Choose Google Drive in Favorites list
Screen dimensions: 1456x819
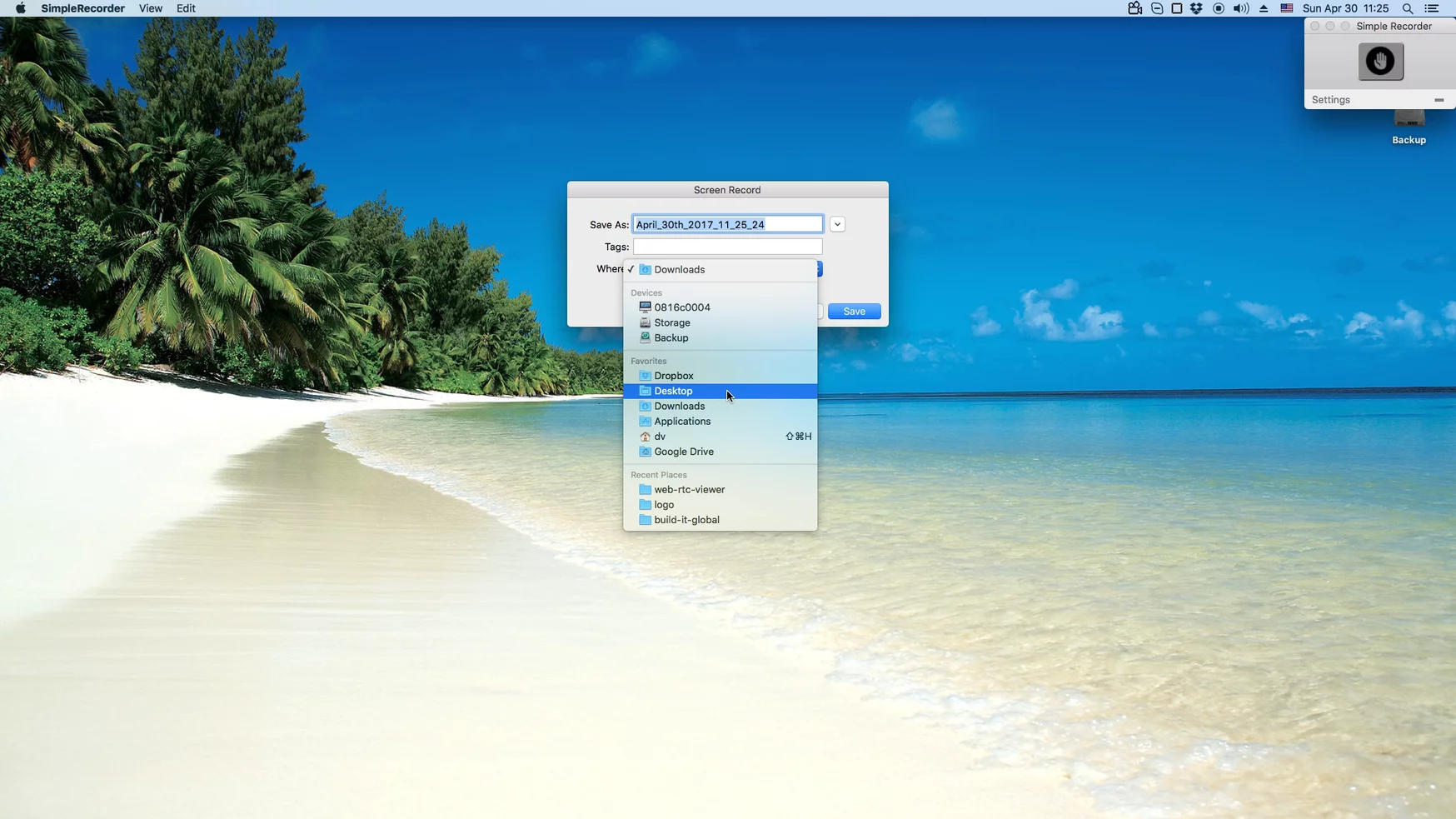pyautogui.click(x=721, y=452)
